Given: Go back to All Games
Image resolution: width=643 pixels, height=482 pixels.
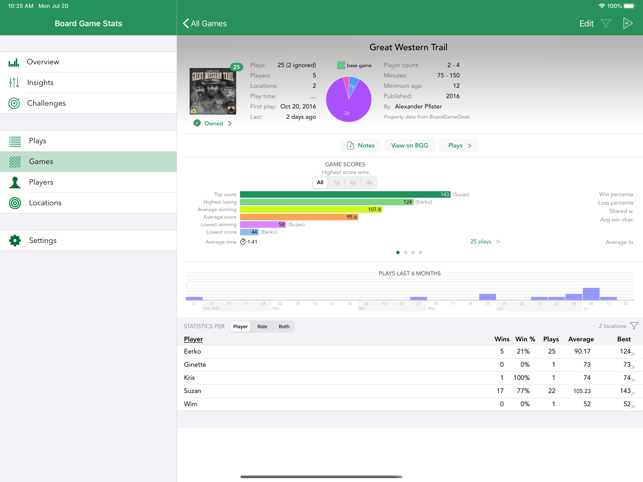Looking at the screenshot, I should coord(205,23).
